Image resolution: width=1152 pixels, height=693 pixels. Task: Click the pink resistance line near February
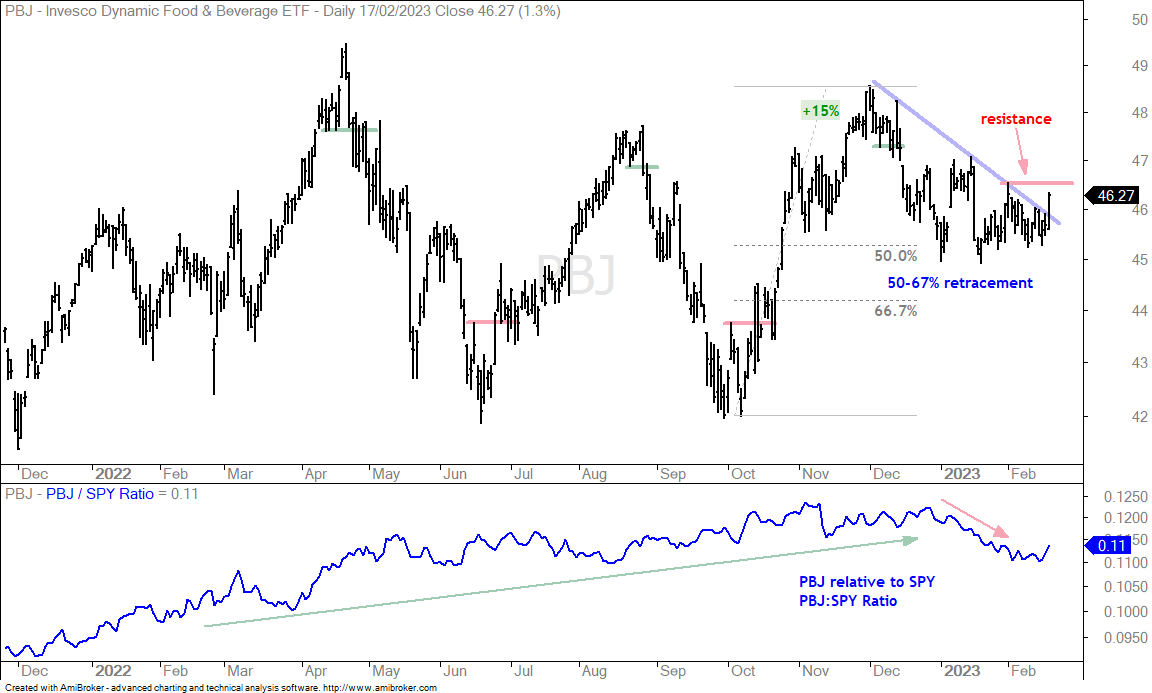[x=1037, y=182]
